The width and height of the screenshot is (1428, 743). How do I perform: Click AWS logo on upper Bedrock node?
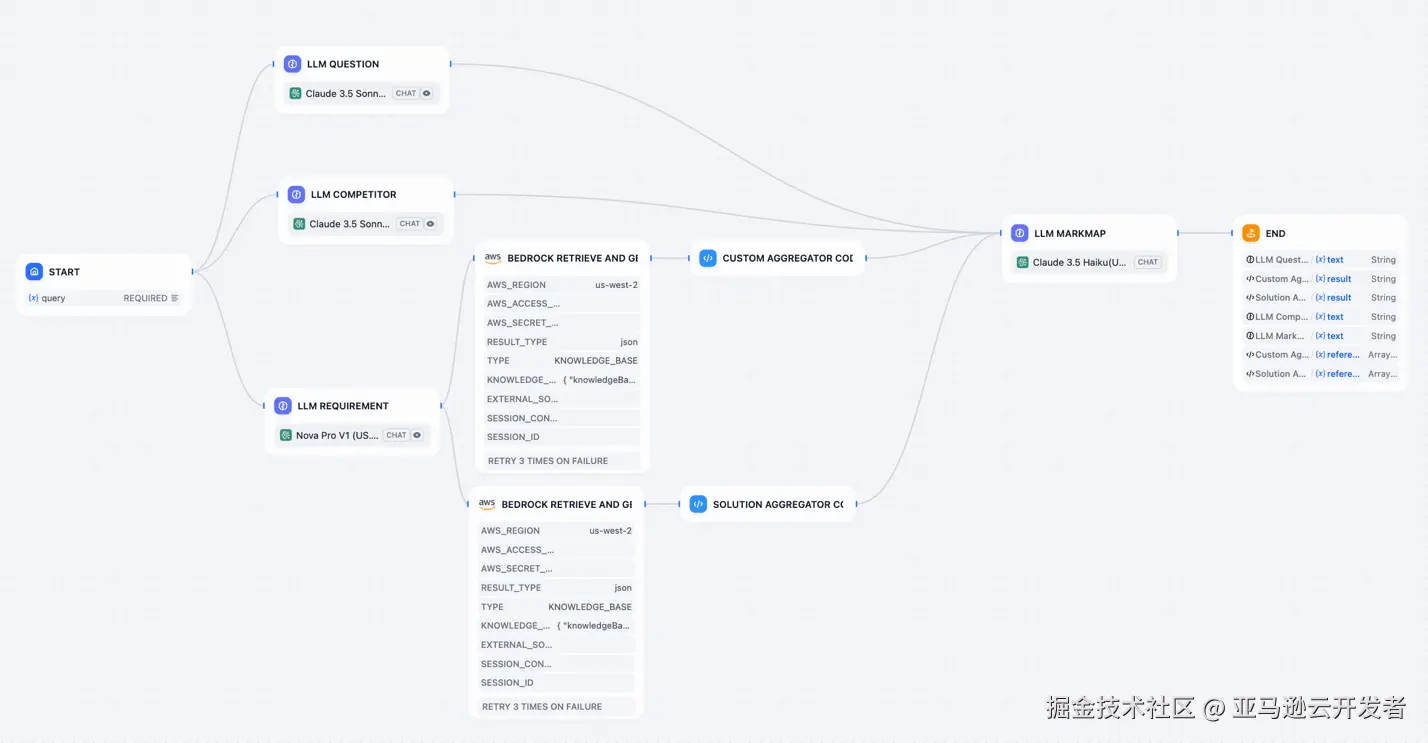pos(493,258)
